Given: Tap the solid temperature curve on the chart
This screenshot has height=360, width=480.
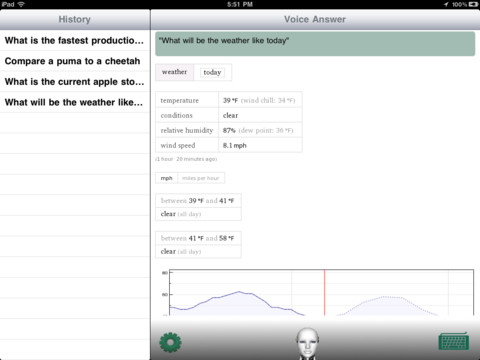Looking at the screenshot, I should pos(237,303).
